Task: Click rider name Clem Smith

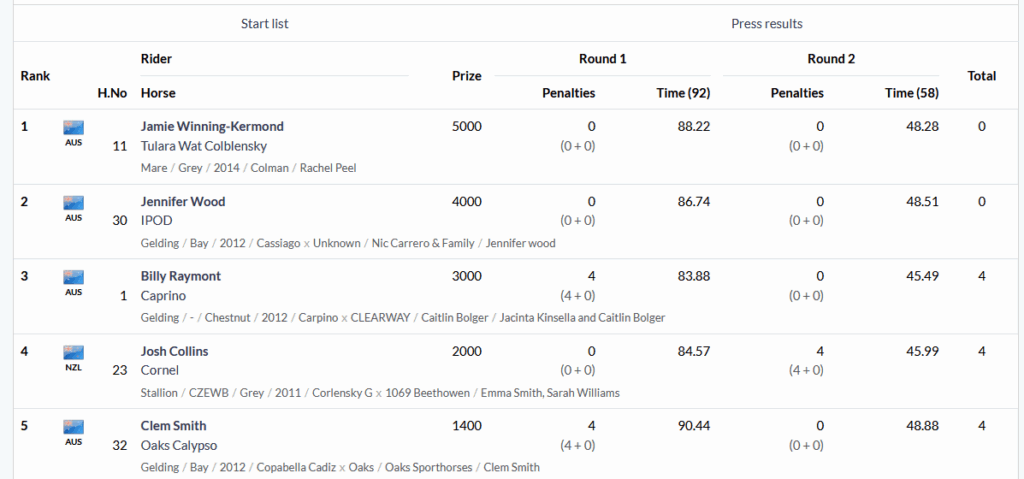Action: [x=174, y=426]
